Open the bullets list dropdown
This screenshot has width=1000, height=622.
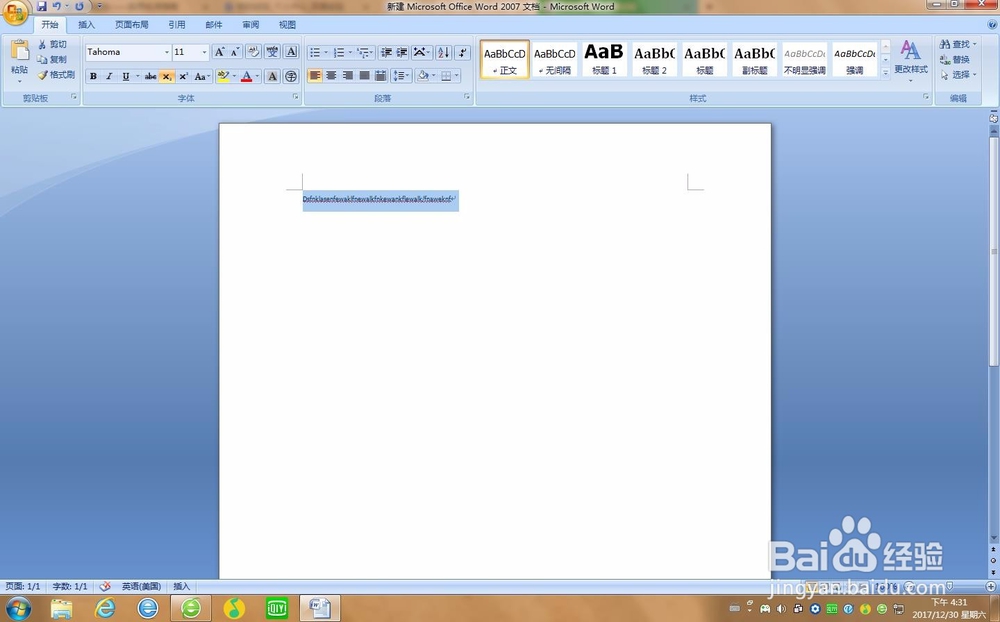(x=326, y=52)
